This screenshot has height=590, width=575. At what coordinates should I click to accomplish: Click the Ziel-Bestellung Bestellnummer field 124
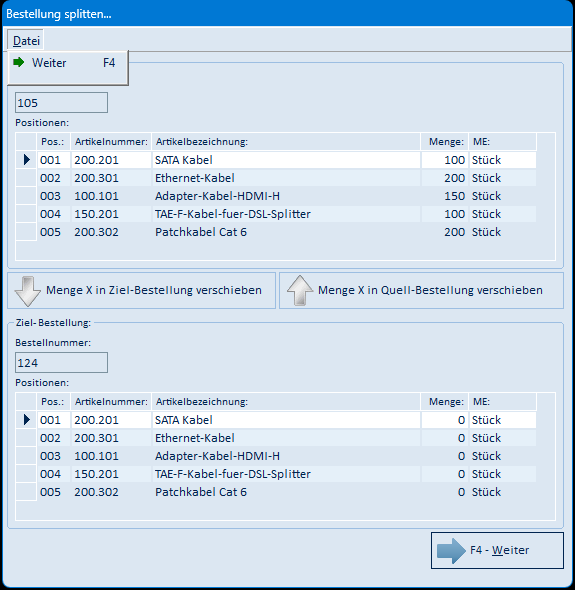point(61,363)
